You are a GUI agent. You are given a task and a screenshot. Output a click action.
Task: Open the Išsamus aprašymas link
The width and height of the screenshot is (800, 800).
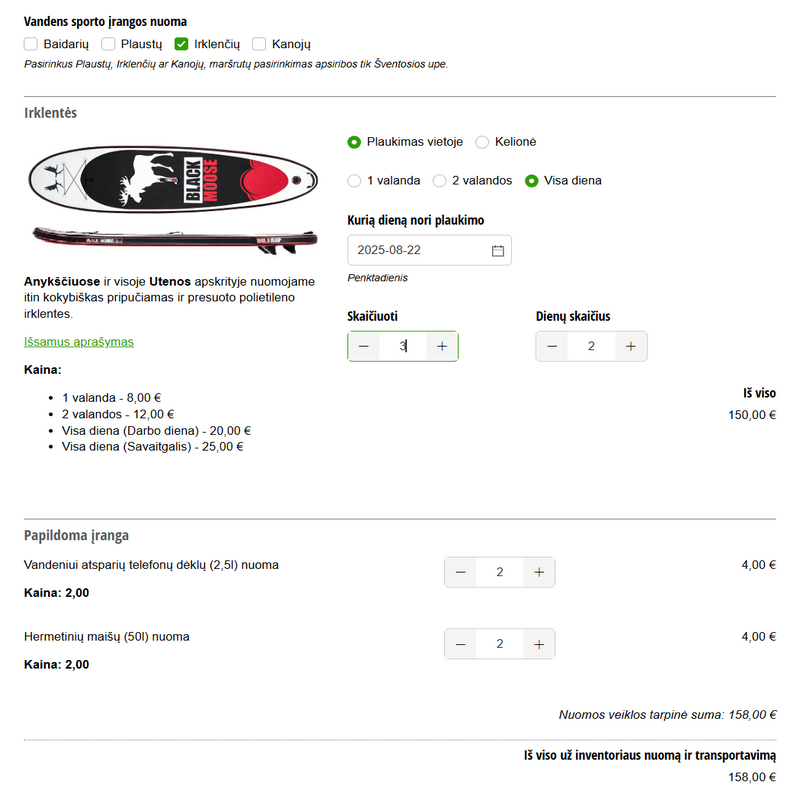79,342
